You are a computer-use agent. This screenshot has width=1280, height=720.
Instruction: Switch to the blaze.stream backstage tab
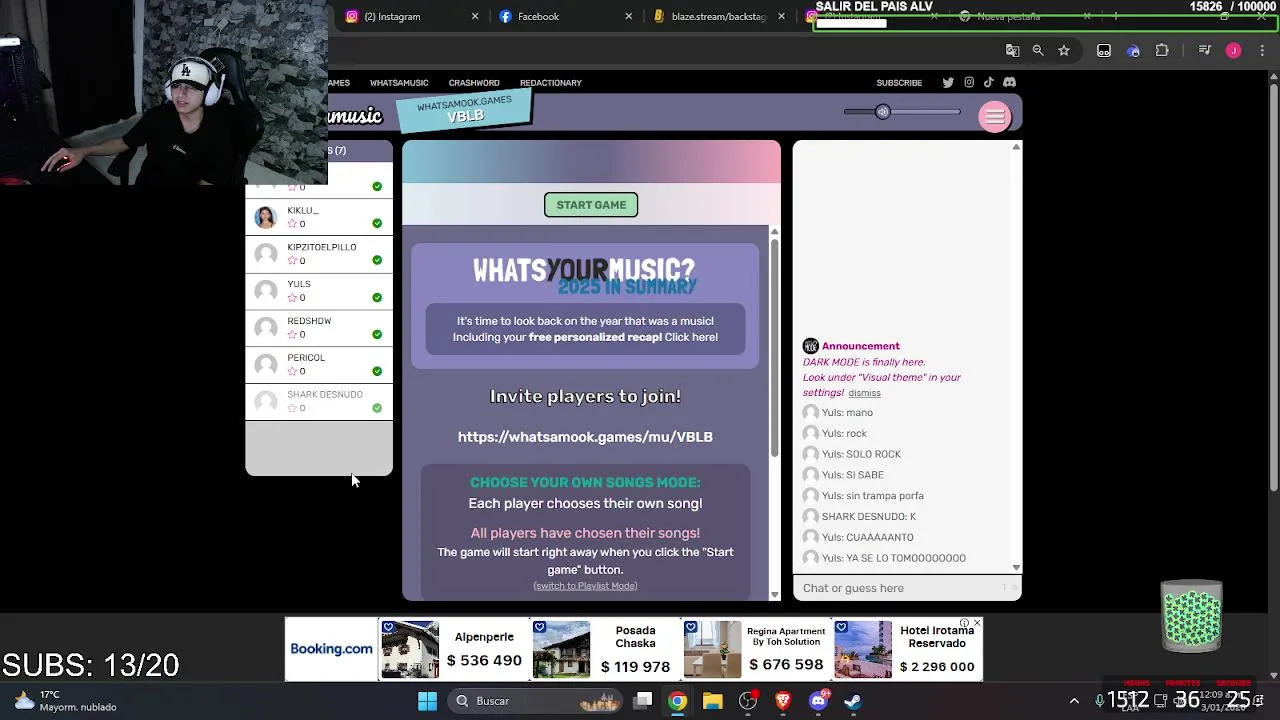(x=718, y=16)
